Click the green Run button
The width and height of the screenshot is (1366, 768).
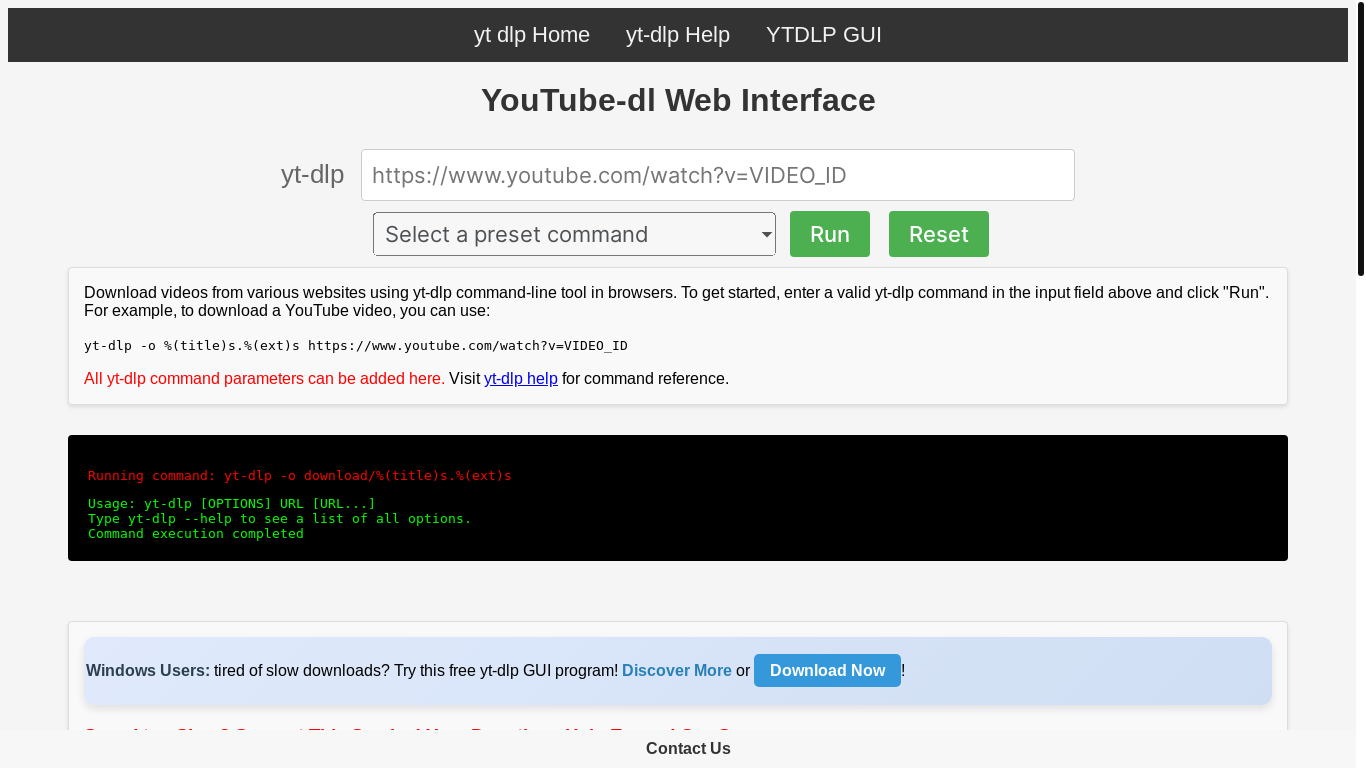point(830,234)
